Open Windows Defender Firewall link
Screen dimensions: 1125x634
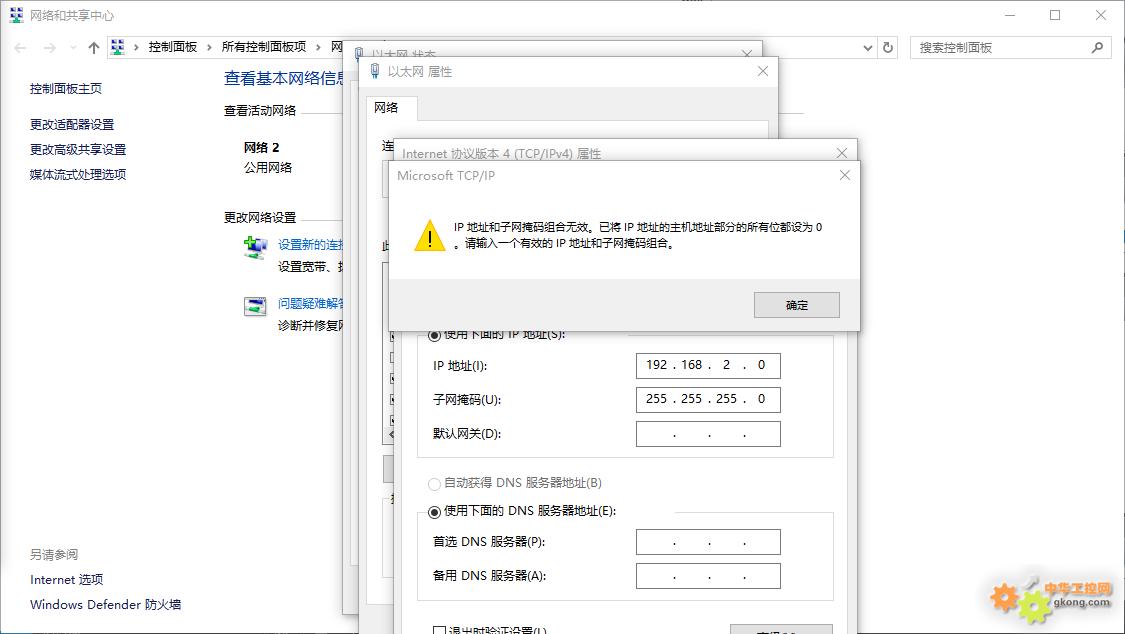105,605
